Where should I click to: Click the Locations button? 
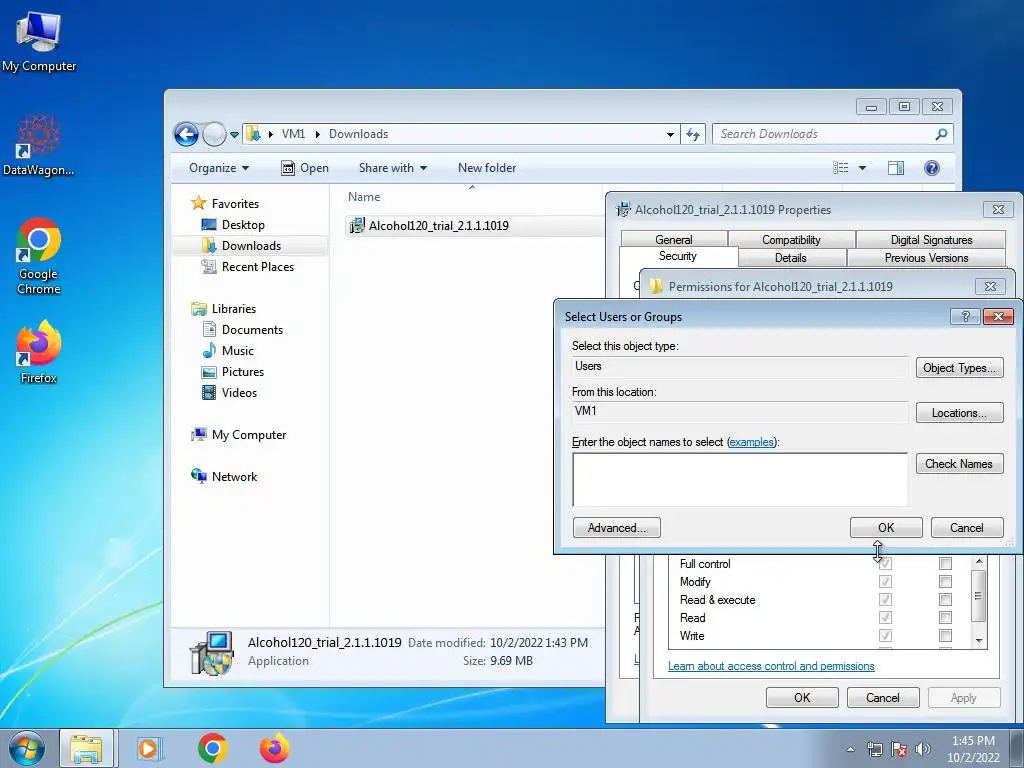coord(959,413)
